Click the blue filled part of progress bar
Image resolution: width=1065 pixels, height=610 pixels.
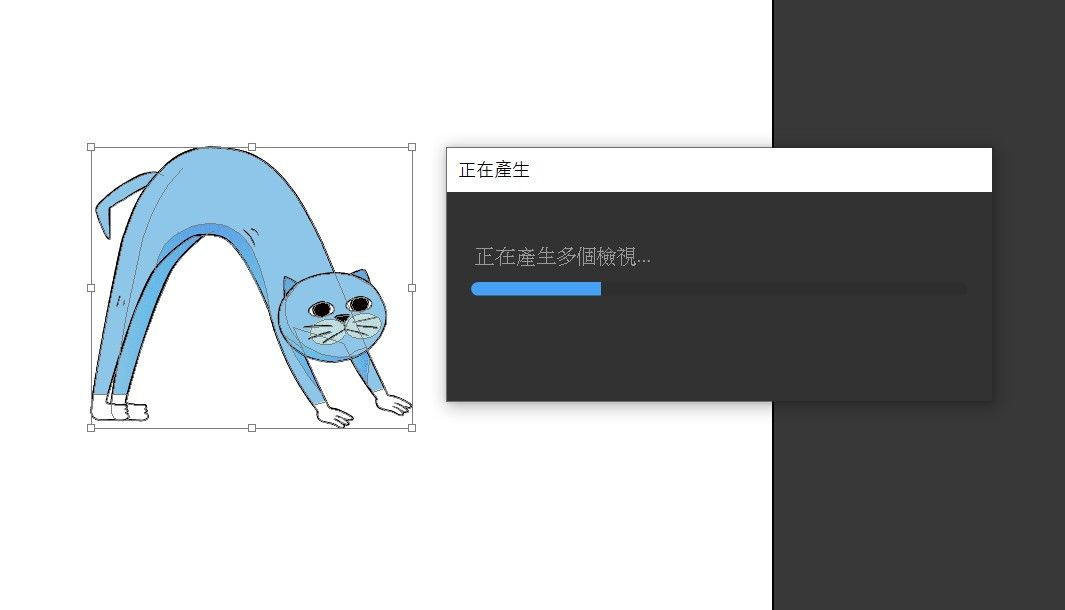(x=535, y=289)
